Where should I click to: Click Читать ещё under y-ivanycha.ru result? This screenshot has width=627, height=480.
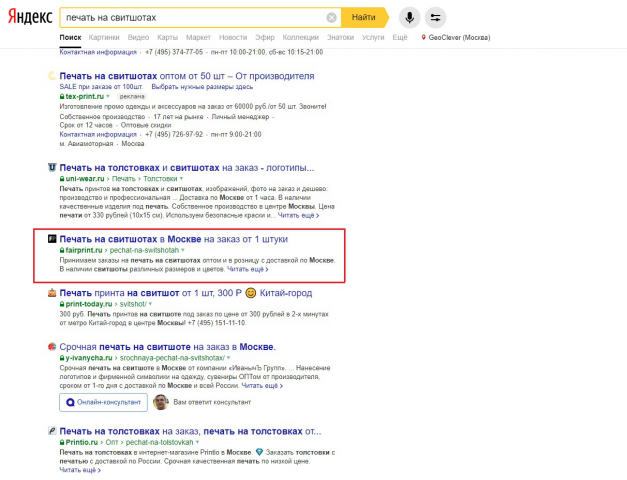click(x=262, y=386)
